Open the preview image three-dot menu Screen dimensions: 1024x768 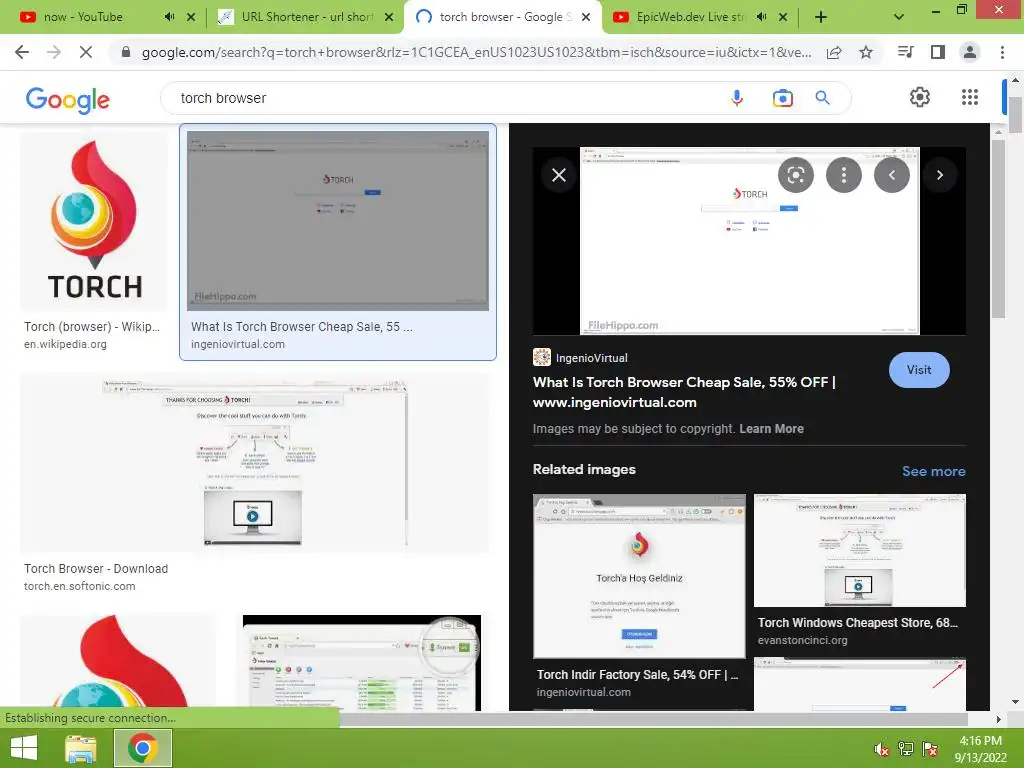point(844,175)
